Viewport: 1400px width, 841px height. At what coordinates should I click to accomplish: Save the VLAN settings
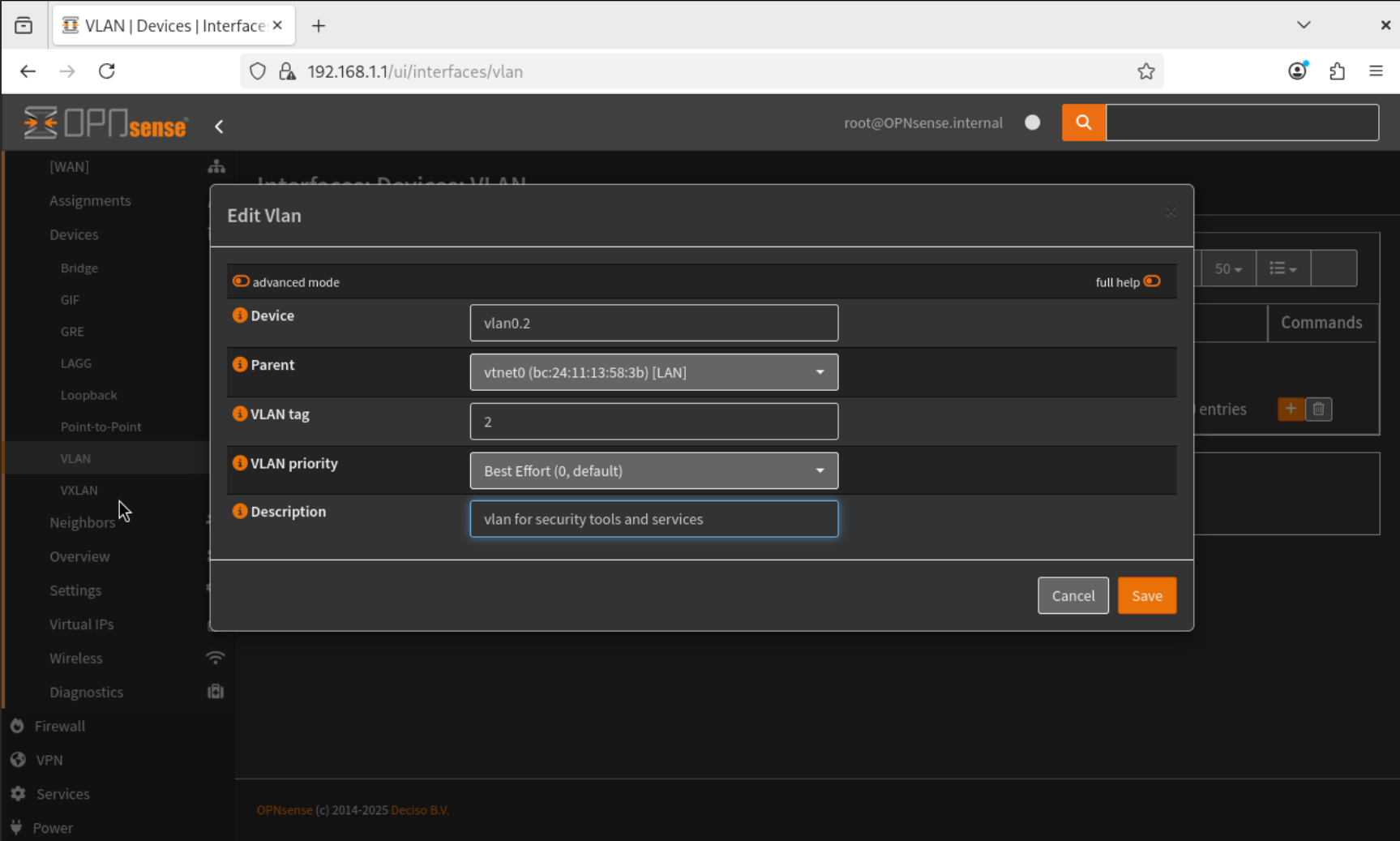[x=1146, y=595]
